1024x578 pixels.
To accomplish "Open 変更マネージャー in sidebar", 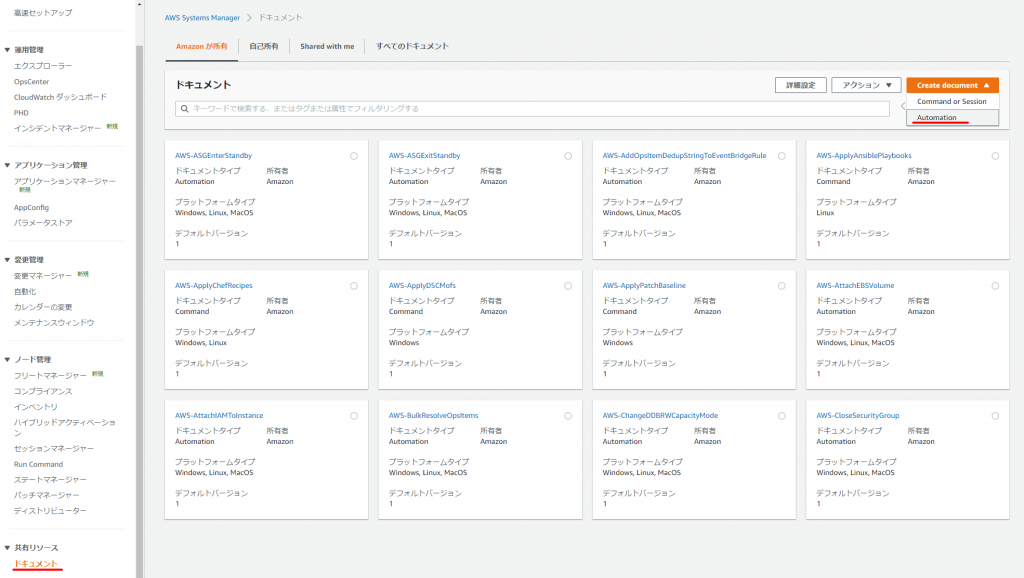I will click(x=43, y=276).
